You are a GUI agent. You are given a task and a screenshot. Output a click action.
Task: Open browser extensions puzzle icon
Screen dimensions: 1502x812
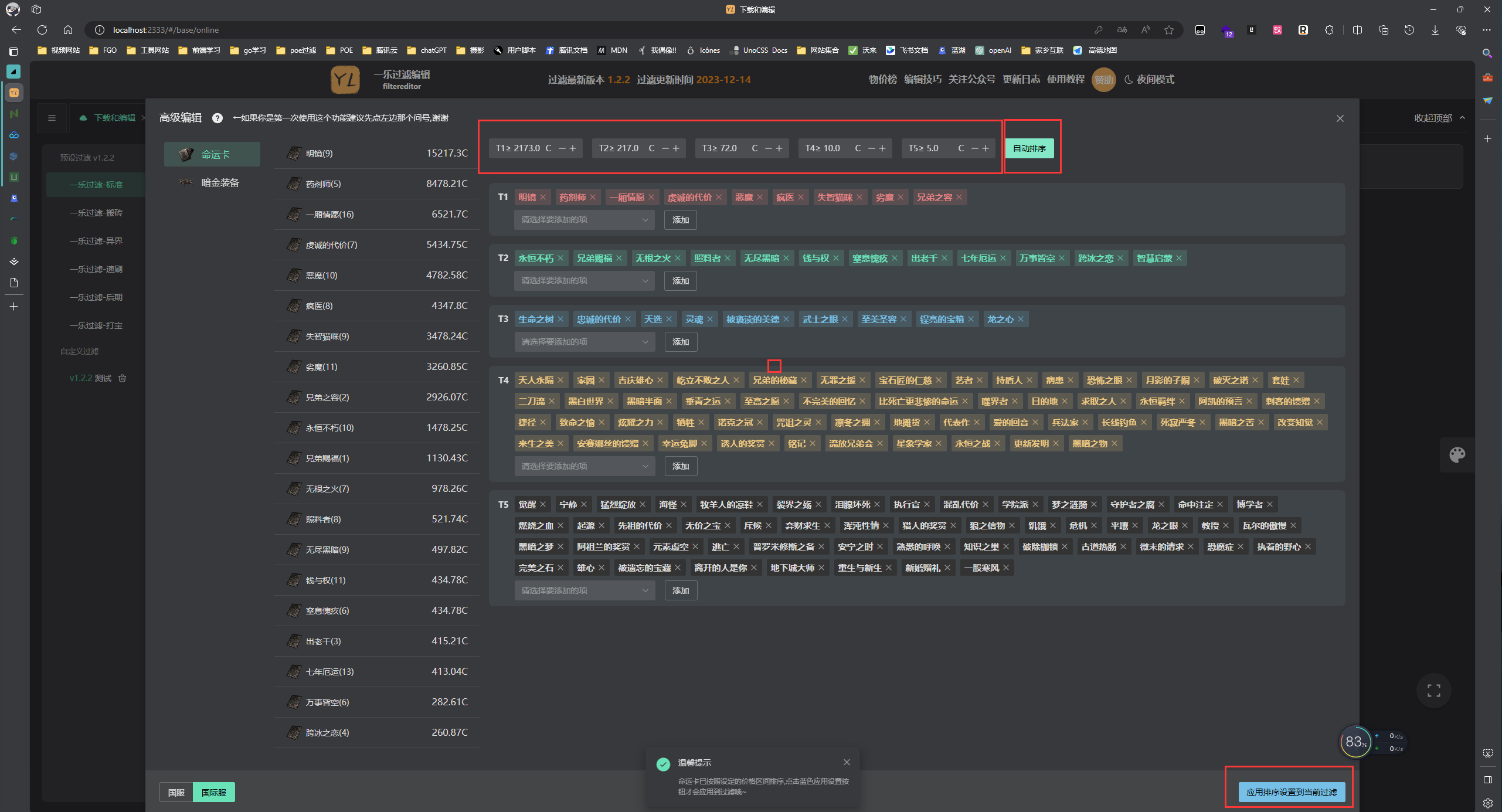1329,30
